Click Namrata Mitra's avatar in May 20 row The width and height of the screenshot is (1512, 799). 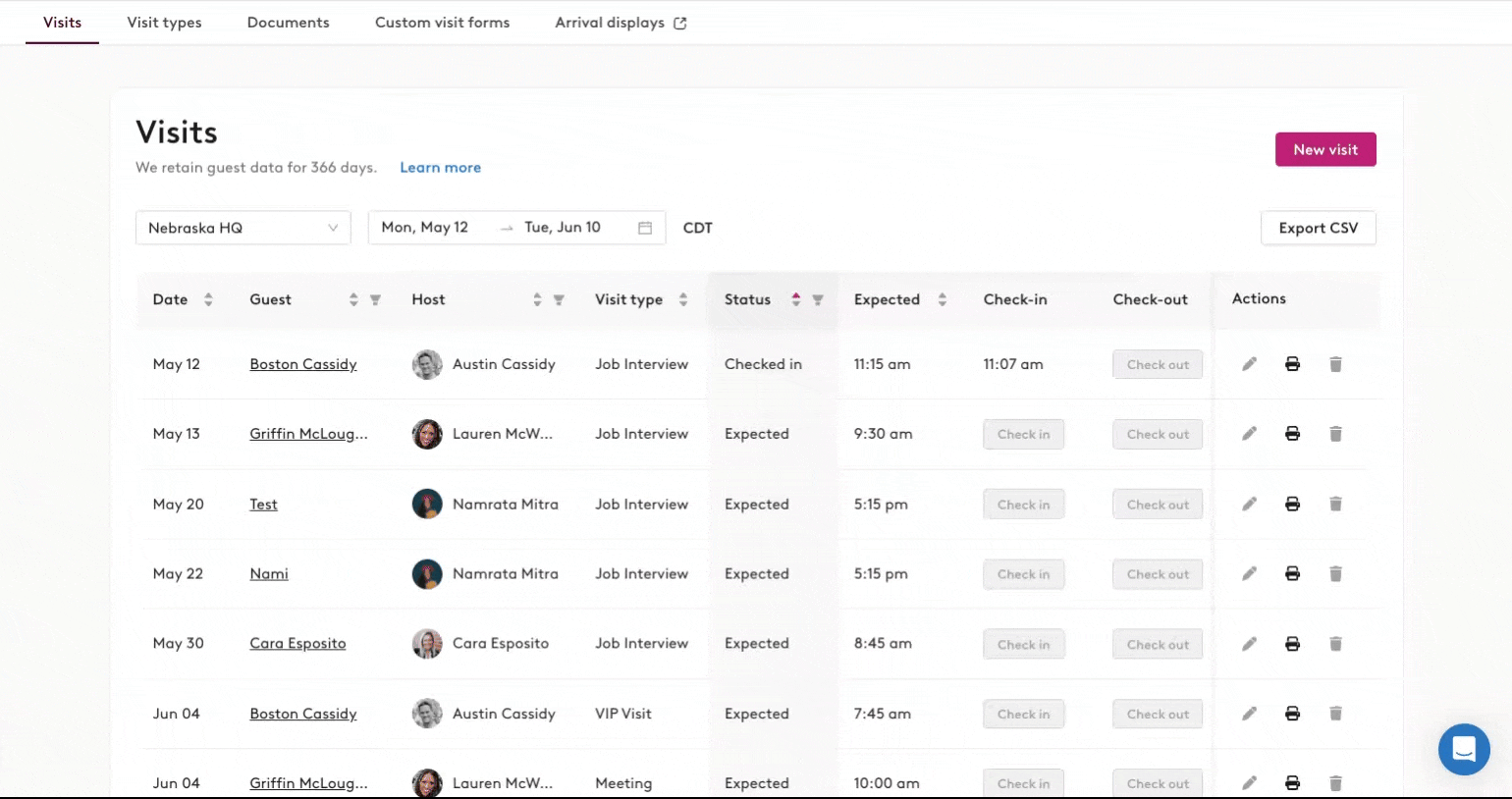pos(427,504)
